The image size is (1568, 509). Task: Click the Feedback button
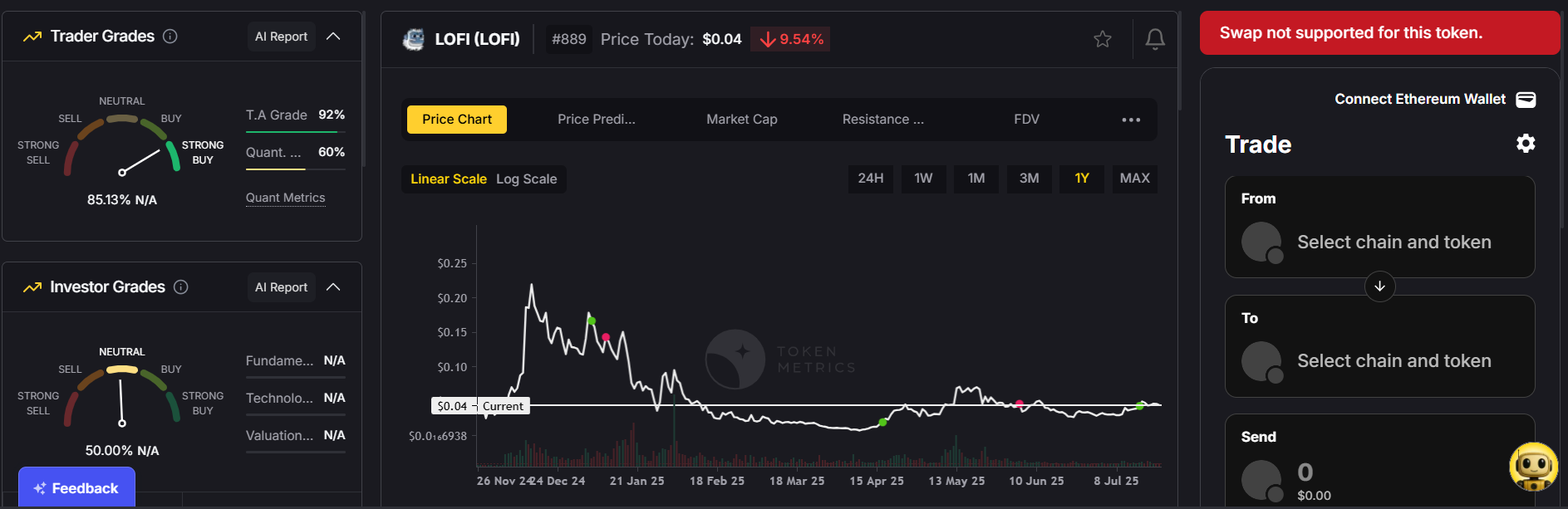76,488
